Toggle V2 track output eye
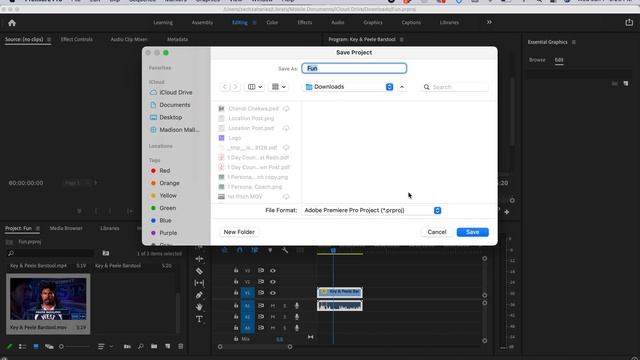Image resolution: width=640 pixels, height=360 pixels. pos(273,282)
